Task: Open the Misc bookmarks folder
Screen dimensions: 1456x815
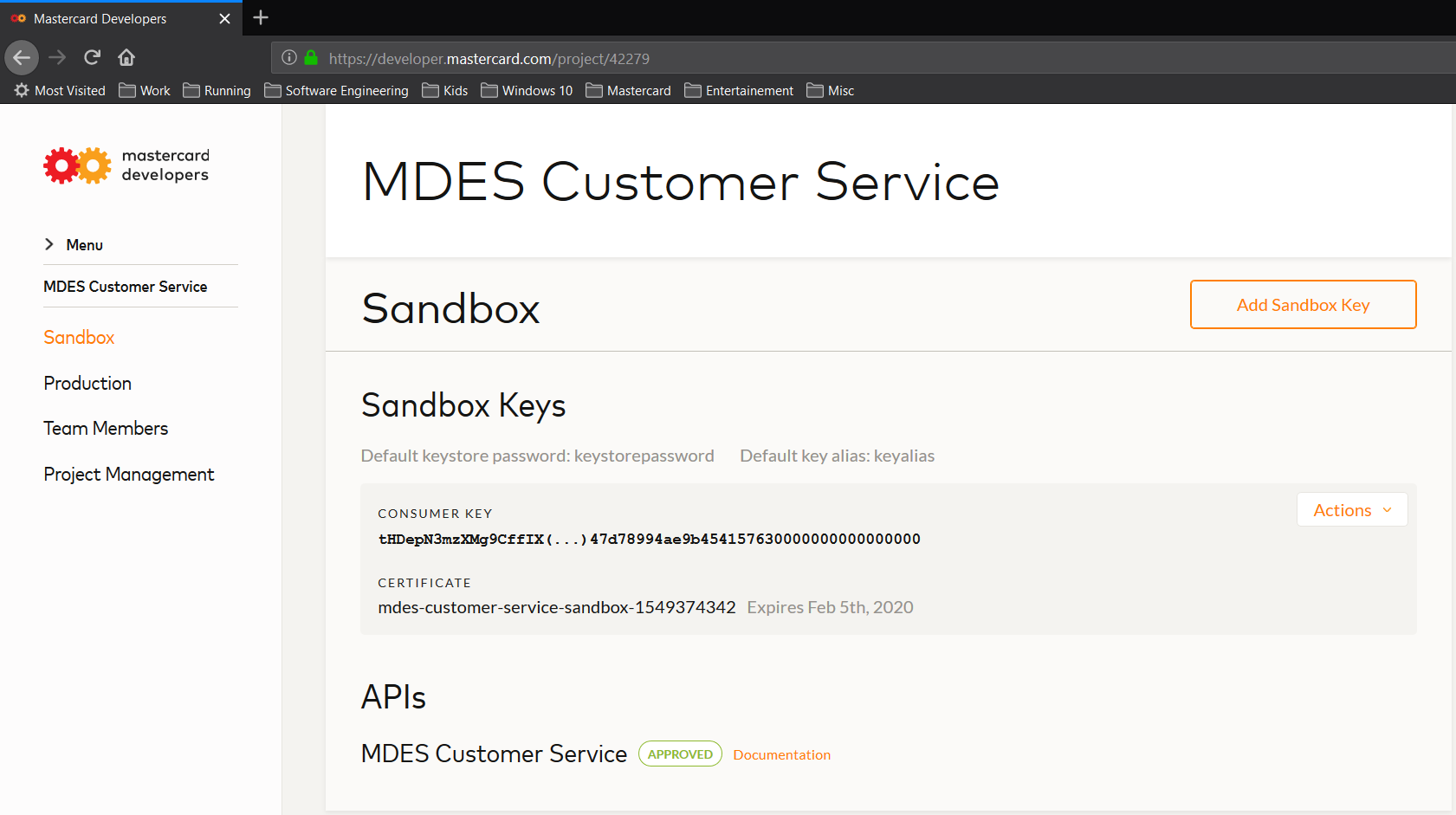Action: [831, 90]
